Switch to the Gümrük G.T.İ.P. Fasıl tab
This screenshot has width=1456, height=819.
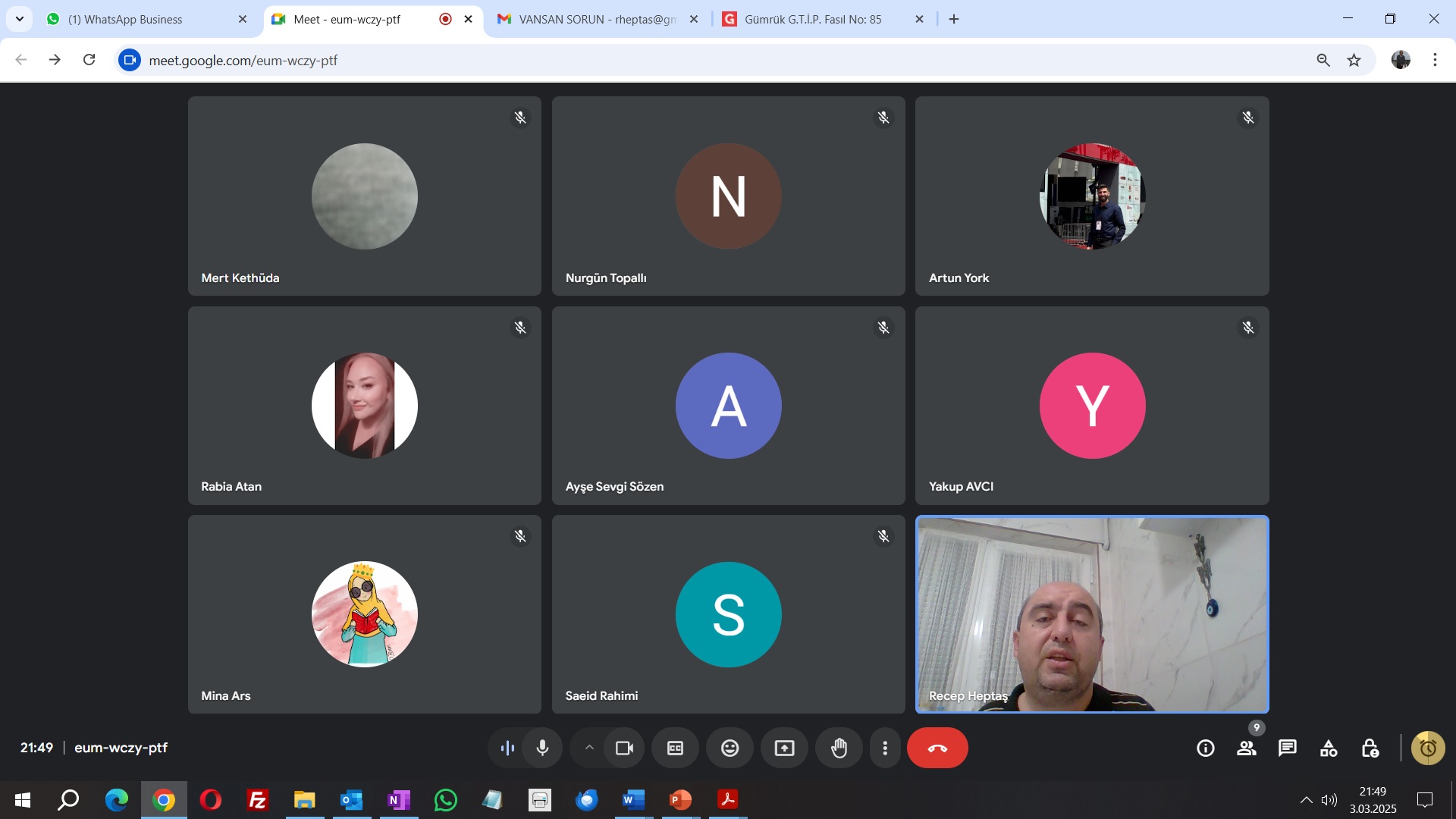pyautogui.click(x=823, y=19)
